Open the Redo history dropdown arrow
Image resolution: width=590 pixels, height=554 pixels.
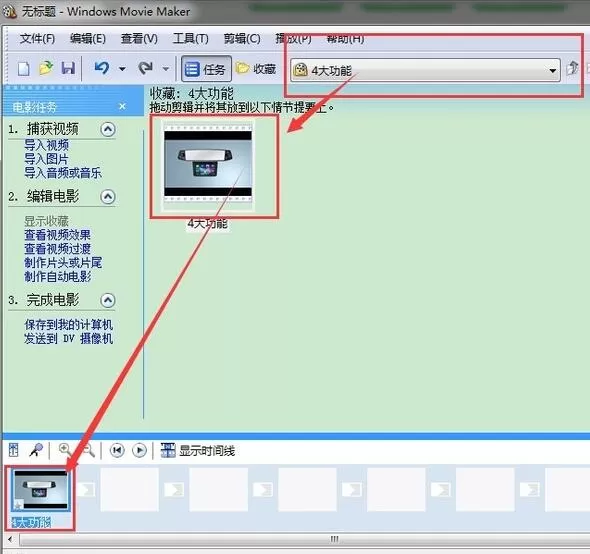[166, 69]
